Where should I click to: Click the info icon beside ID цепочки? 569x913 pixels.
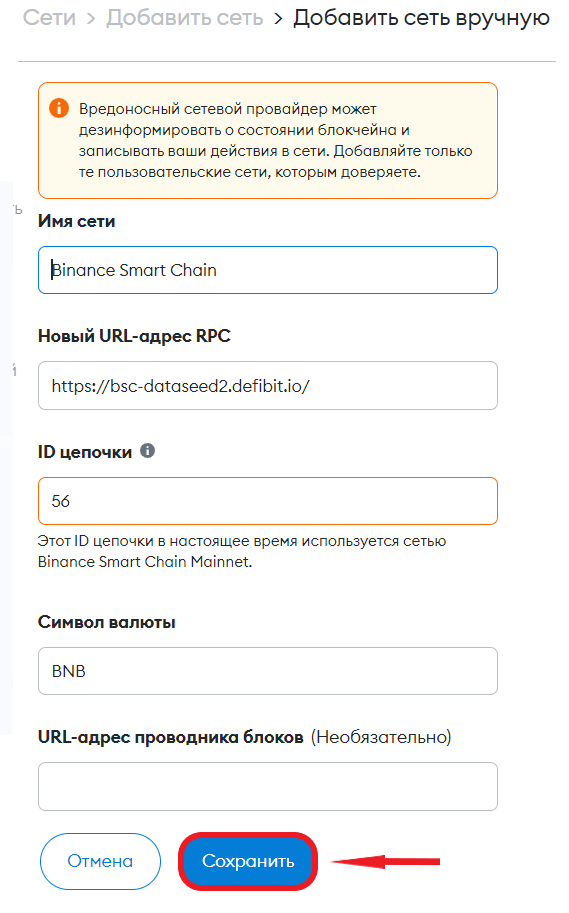[147, 451]
